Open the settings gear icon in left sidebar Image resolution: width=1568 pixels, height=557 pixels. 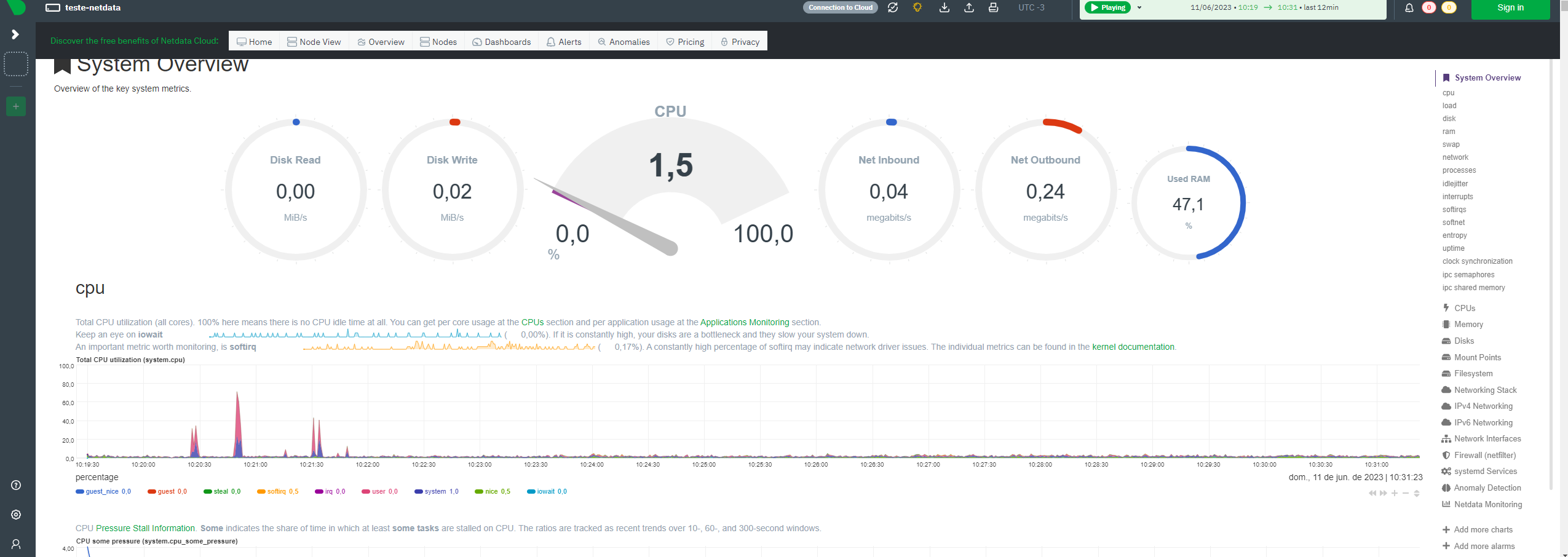tap(16, 515)
